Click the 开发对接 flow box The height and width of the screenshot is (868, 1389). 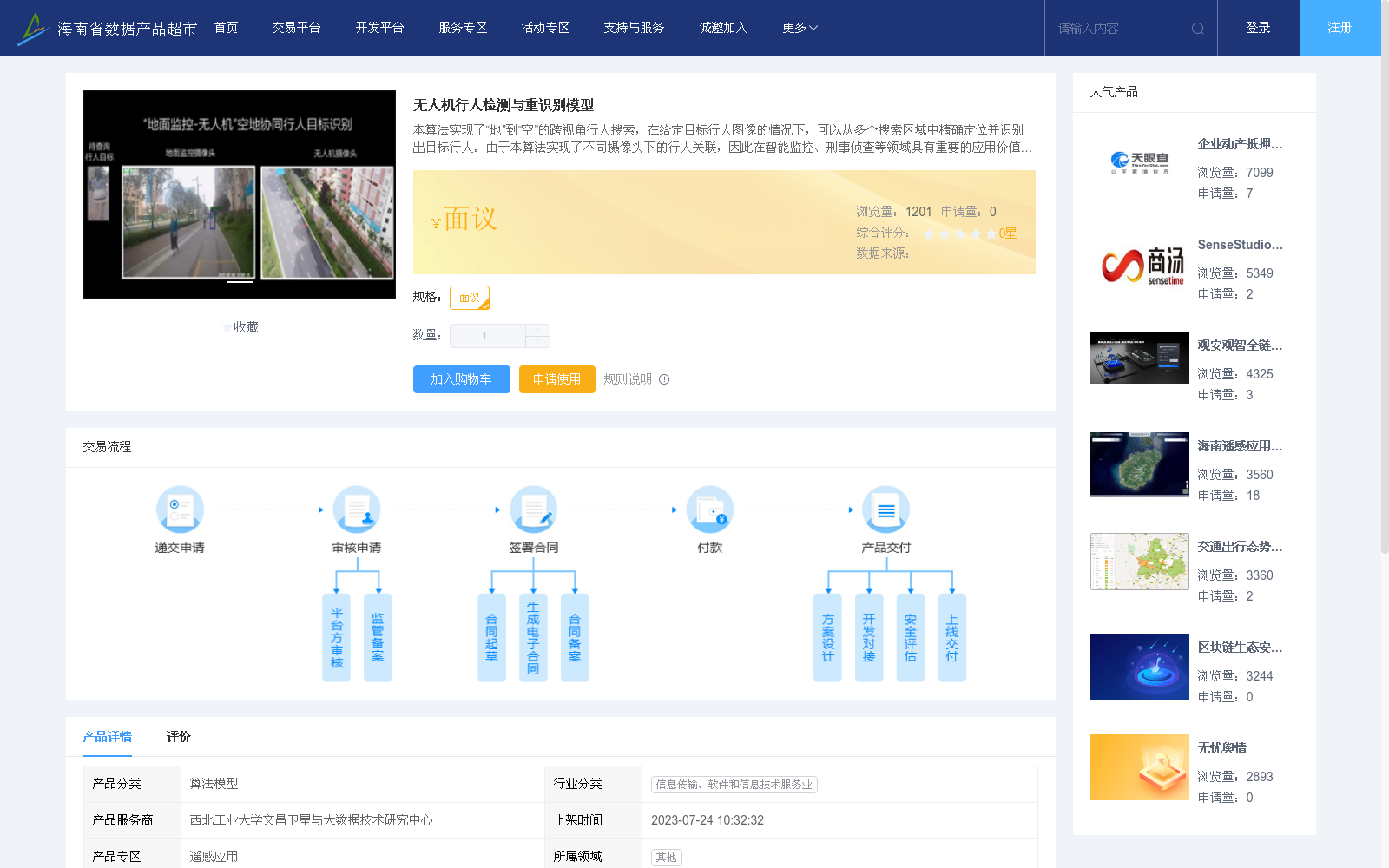tap(869, 638)
